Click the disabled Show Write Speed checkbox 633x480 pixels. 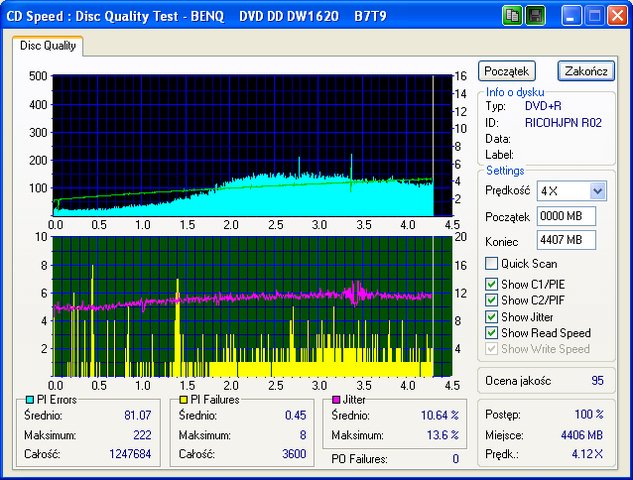pyautogui.click(x=491, y=349)
